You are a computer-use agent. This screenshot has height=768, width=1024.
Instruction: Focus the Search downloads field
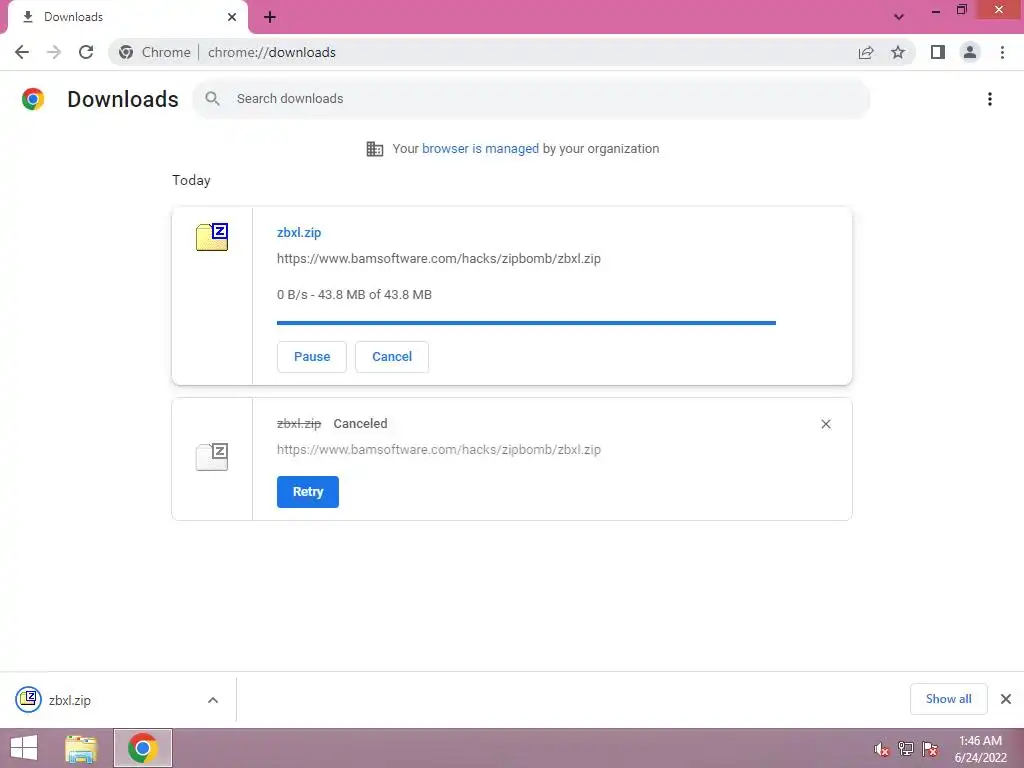point(531,99)
